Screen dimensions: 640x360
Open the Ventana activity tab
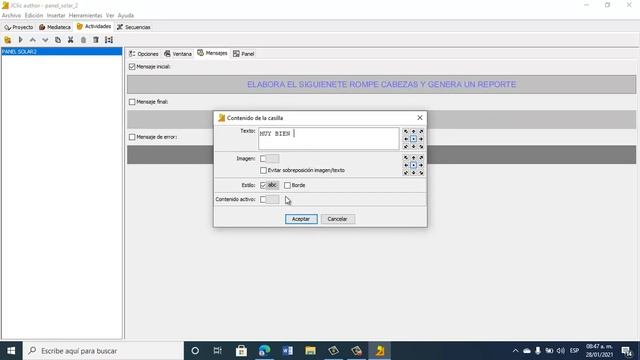pos(178,54)
